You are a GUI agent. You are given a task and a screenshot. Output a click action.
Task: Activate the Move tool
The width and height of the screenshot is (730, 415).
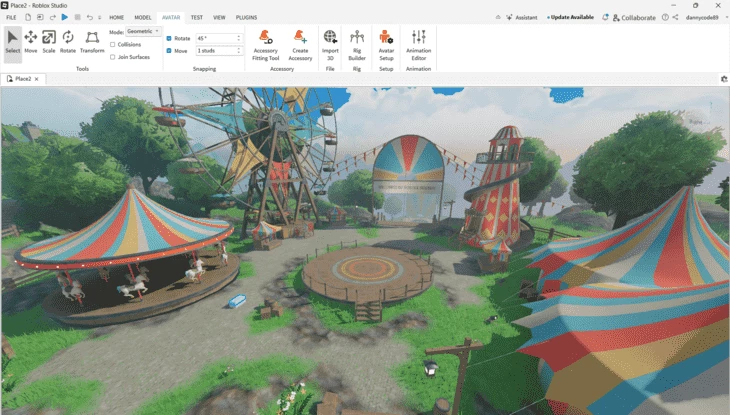31,42
